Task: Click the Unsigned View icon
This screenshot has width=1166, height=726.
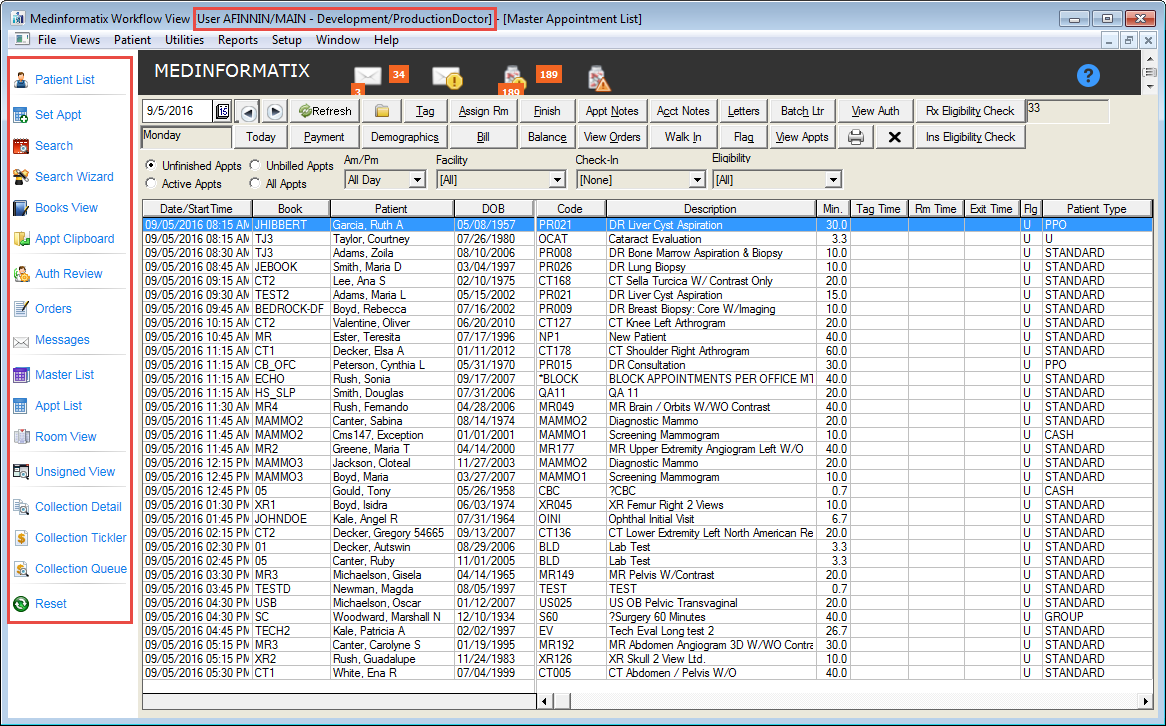Action: click(x=21, y=472)
